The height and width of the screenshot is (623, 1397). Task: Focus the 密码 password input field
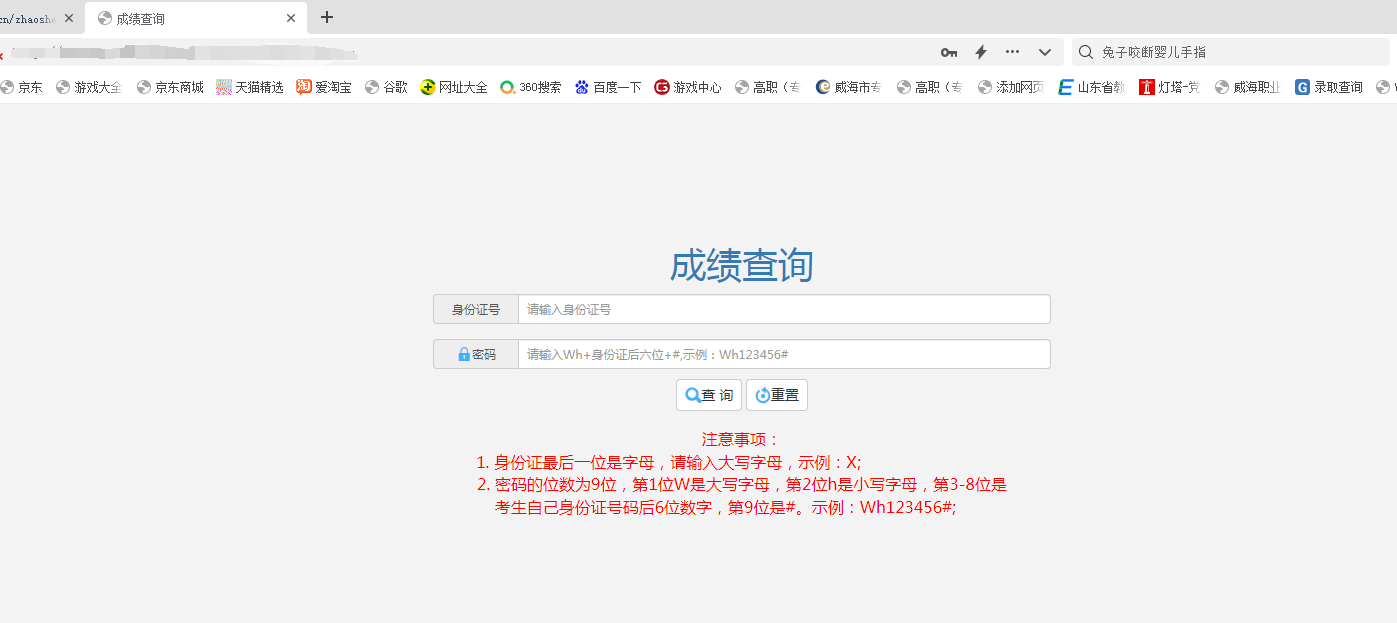coord(783,355)
